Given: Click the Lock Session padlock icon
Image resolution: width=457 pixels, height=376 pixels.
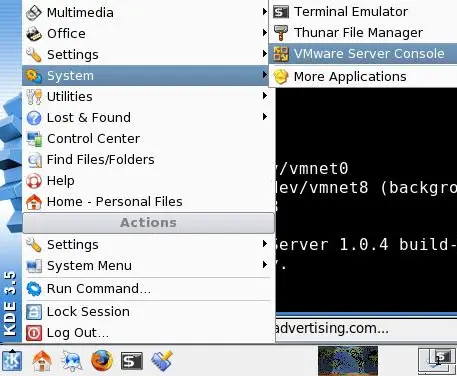Looking at the screenshot, I should (34, 312).
